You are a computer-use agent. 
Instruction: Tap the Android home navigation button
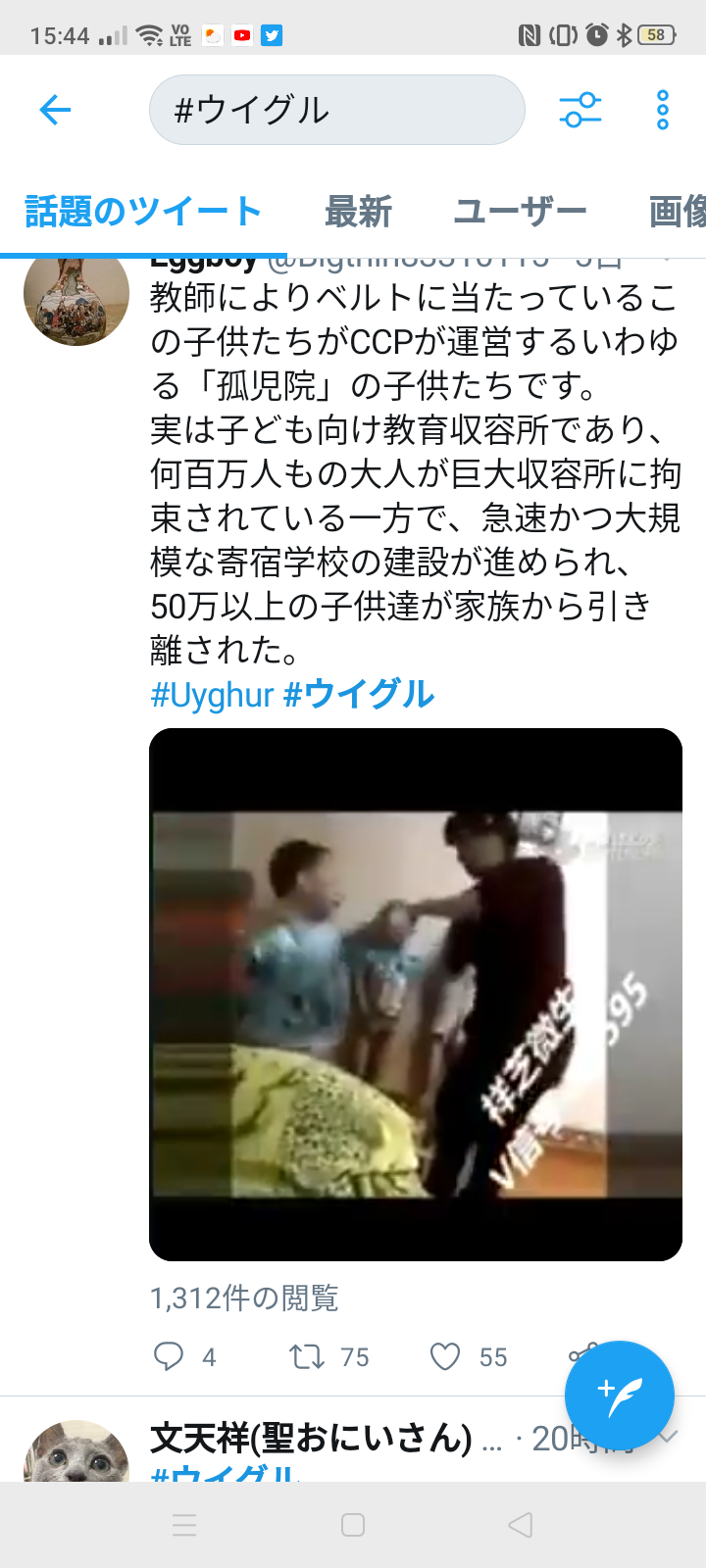pyautogui.click(x=353, y=1525)
